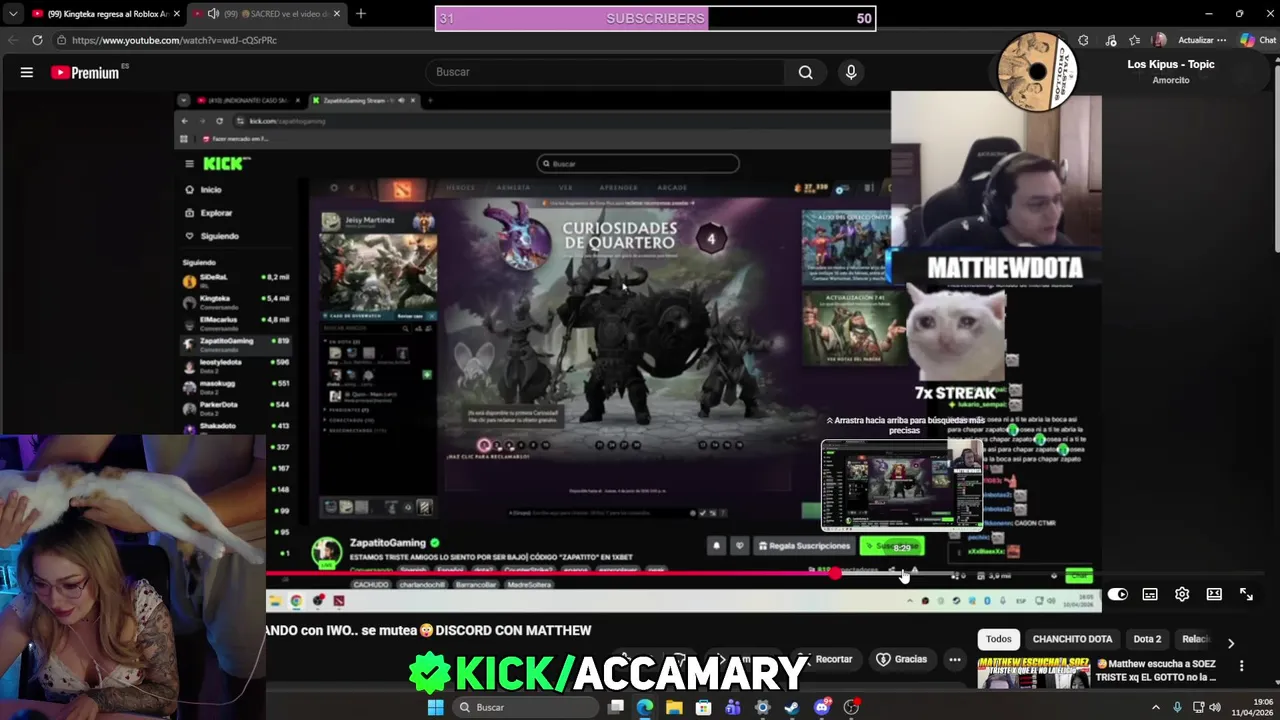Select the Todos filter chip

[x=999, y=639]
